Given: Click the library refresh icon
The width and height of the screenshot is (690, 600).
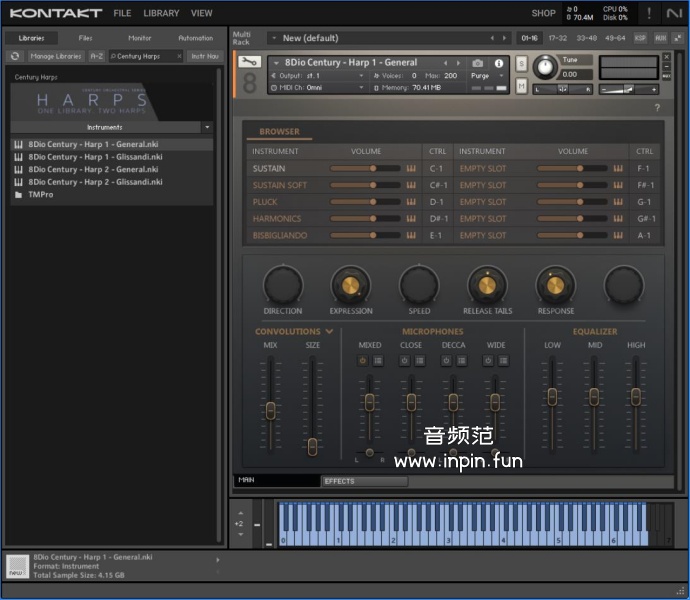Looking at the screenshot, I should pos(16,56).
